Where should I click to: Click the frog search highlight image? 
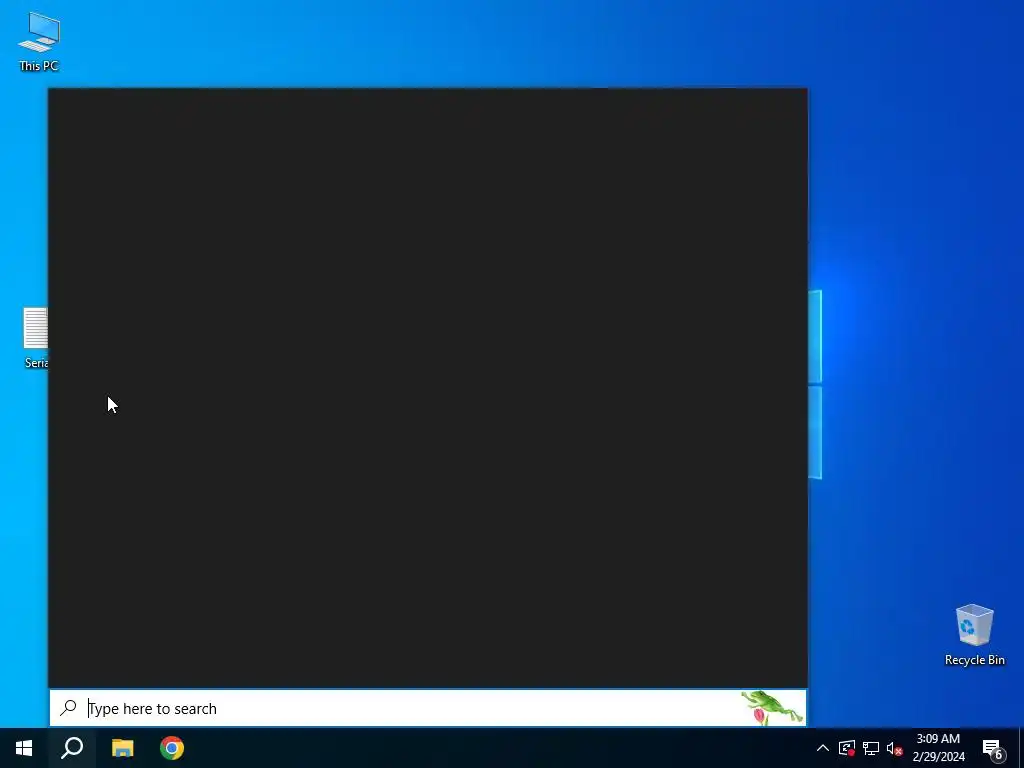point(772,708)
